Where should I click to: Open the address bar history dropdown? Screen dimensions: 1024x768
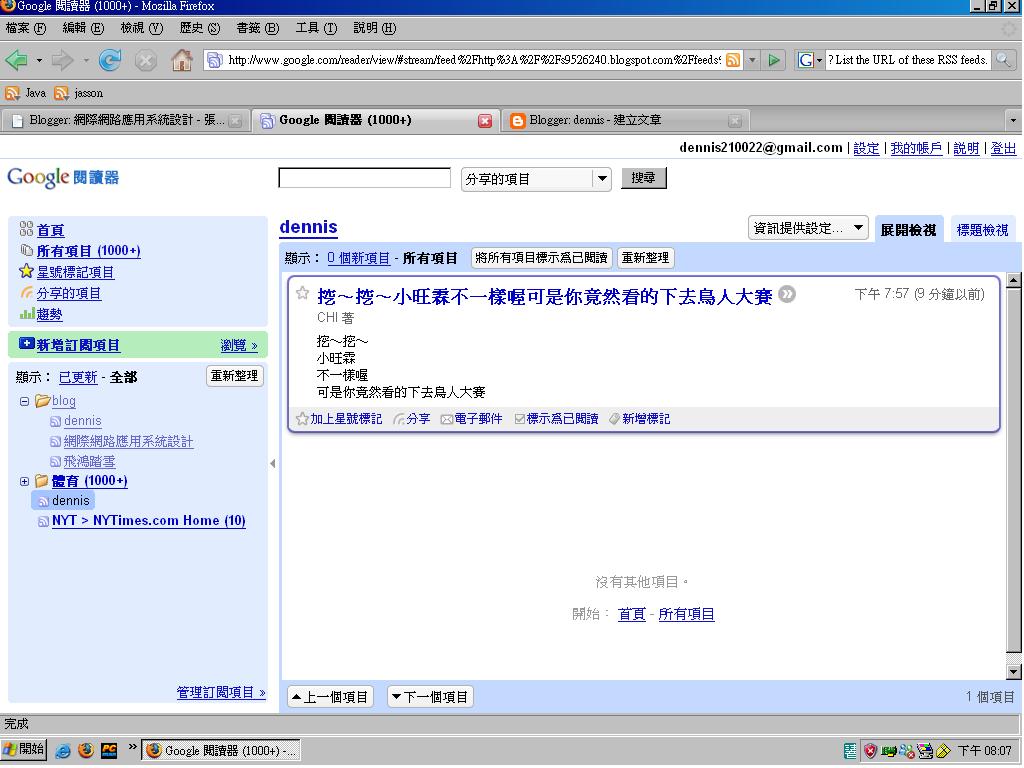tap(752, 60)
